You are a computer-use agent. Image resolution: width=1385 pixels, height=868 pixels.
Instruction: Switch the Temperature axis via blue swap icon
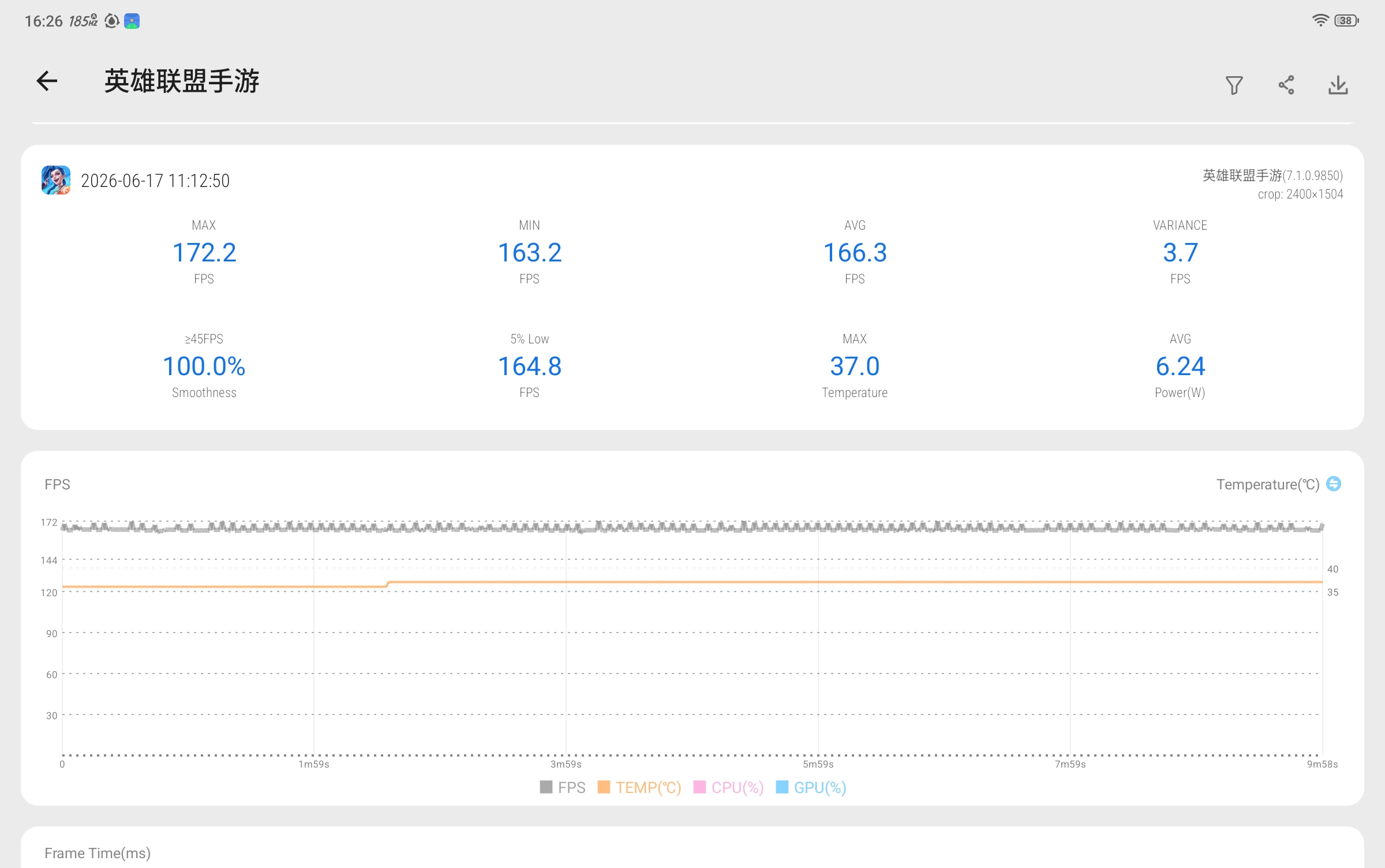[x=1333, y=484]
